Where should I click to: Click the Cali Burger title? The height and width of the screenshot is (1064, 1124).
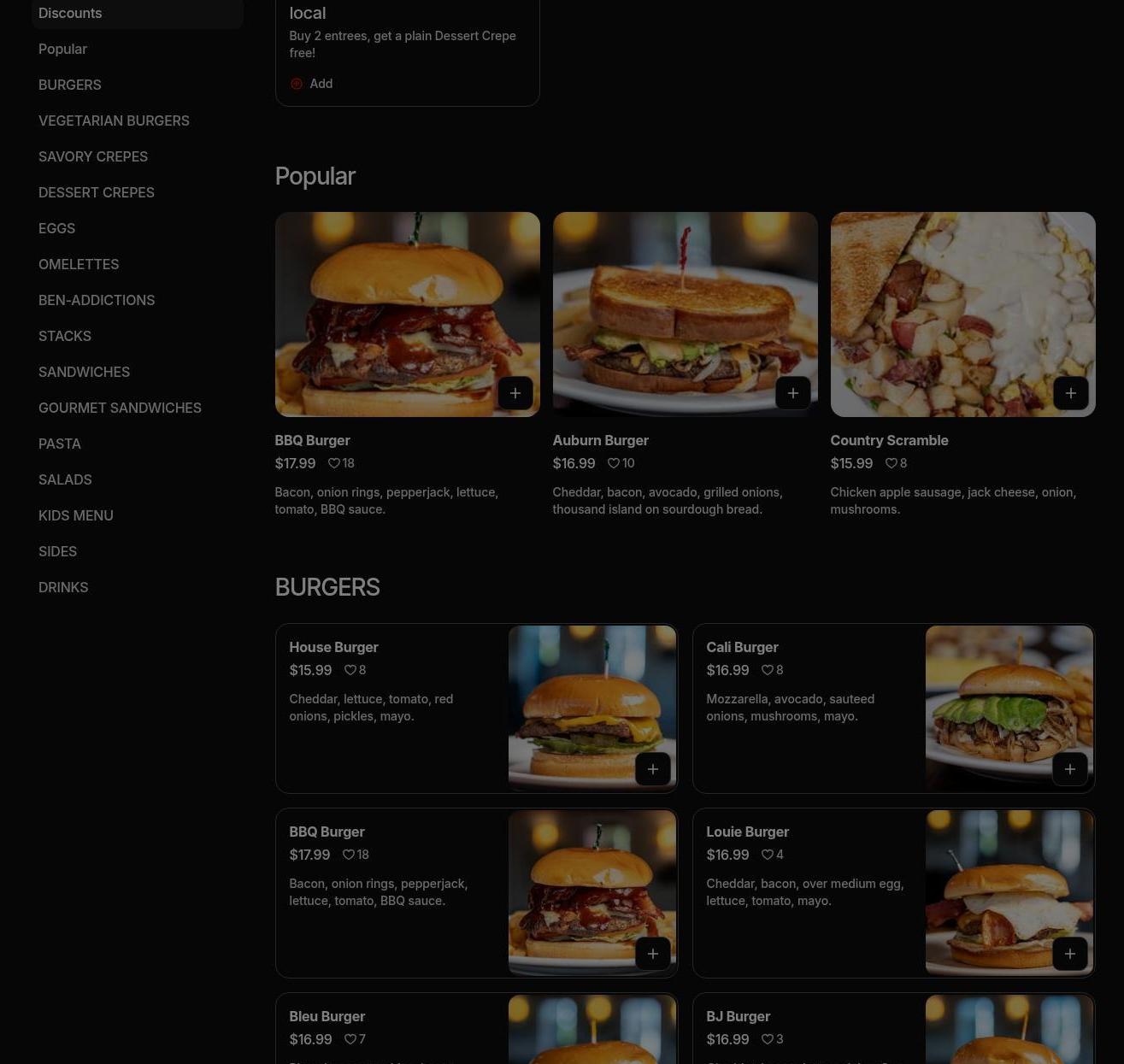click(x=742, y=648)
